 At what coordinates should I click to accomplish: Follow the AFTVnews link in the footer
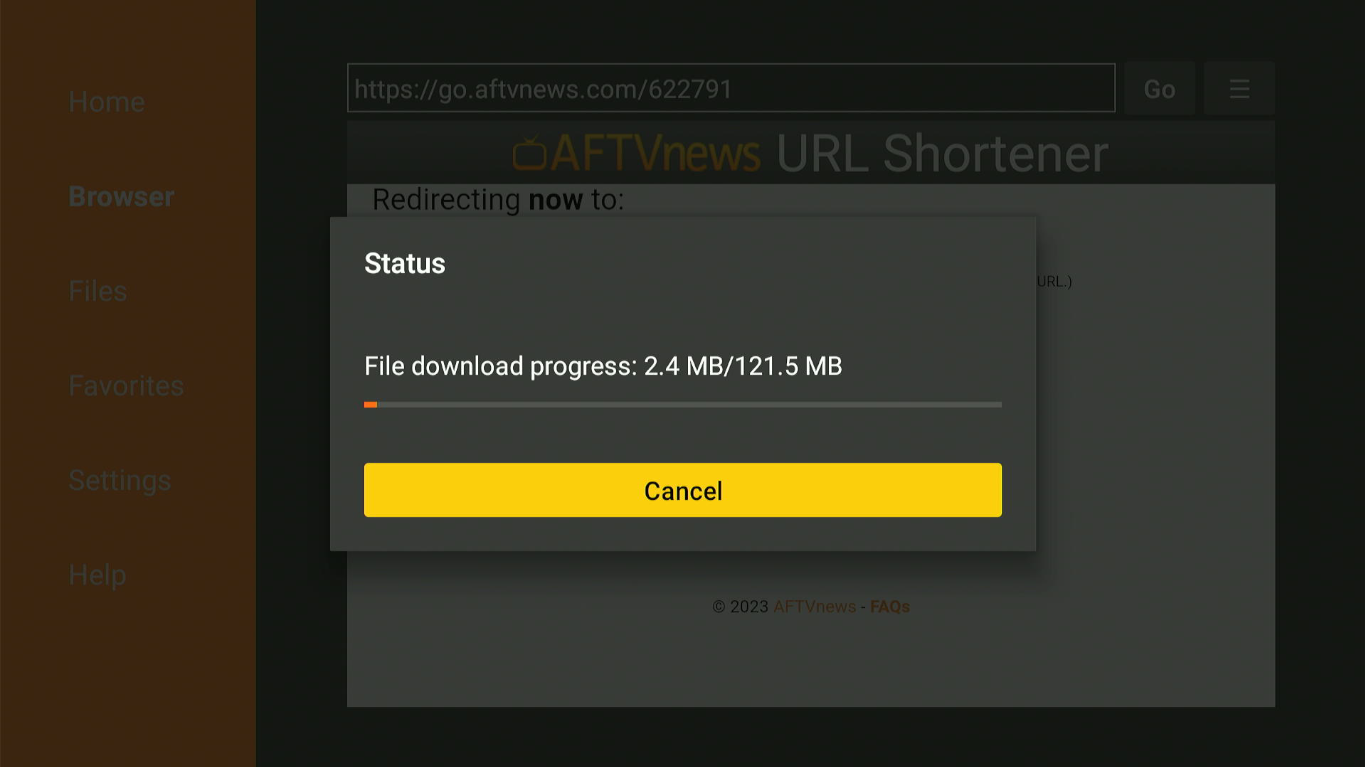[x=814, y=606]
